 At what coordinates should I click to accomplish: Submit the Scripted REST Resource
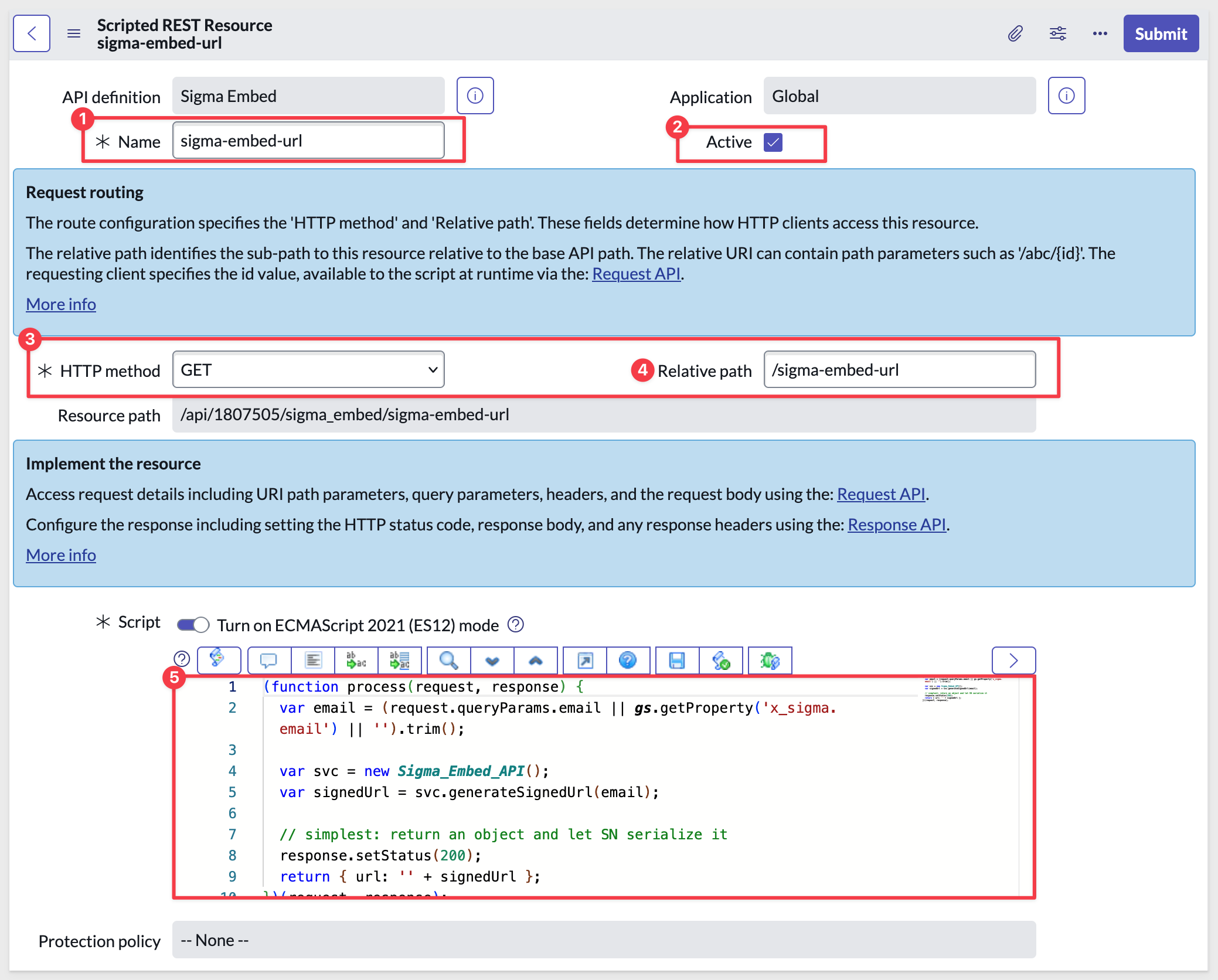tap(1161, 33)
